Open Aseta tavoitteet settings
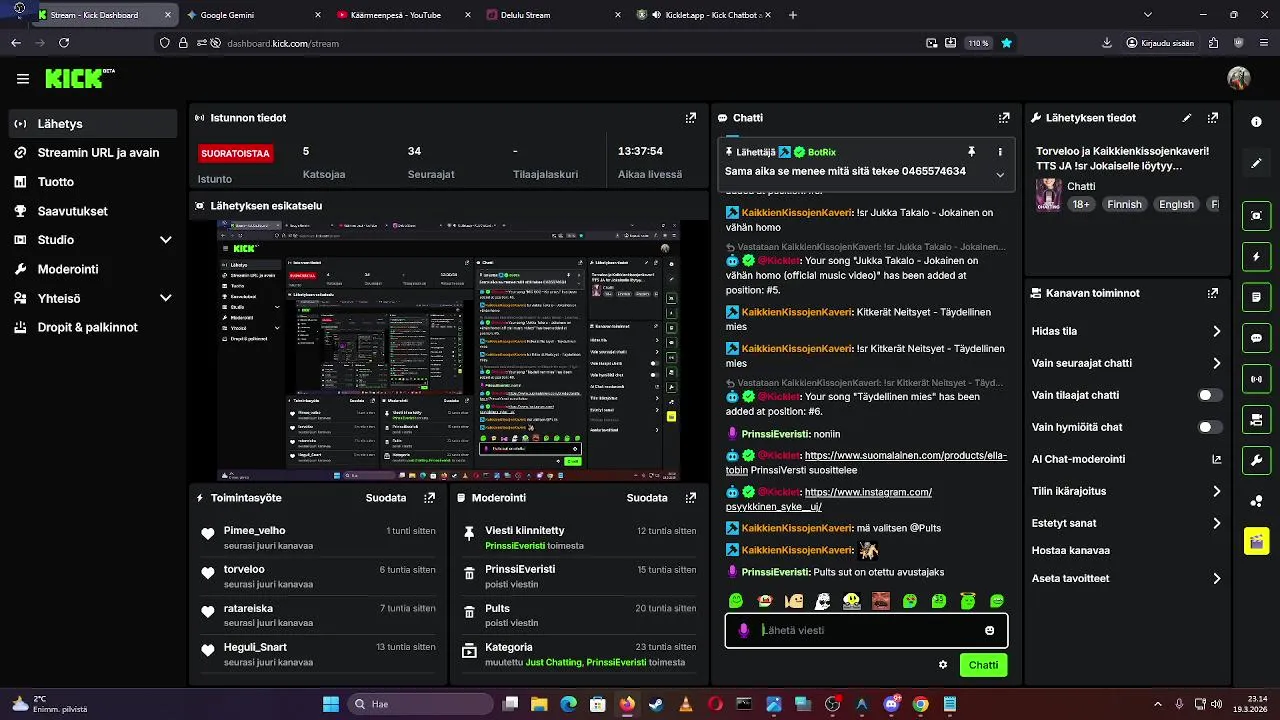This screenshot has width=1280, height=720. 1126,578
